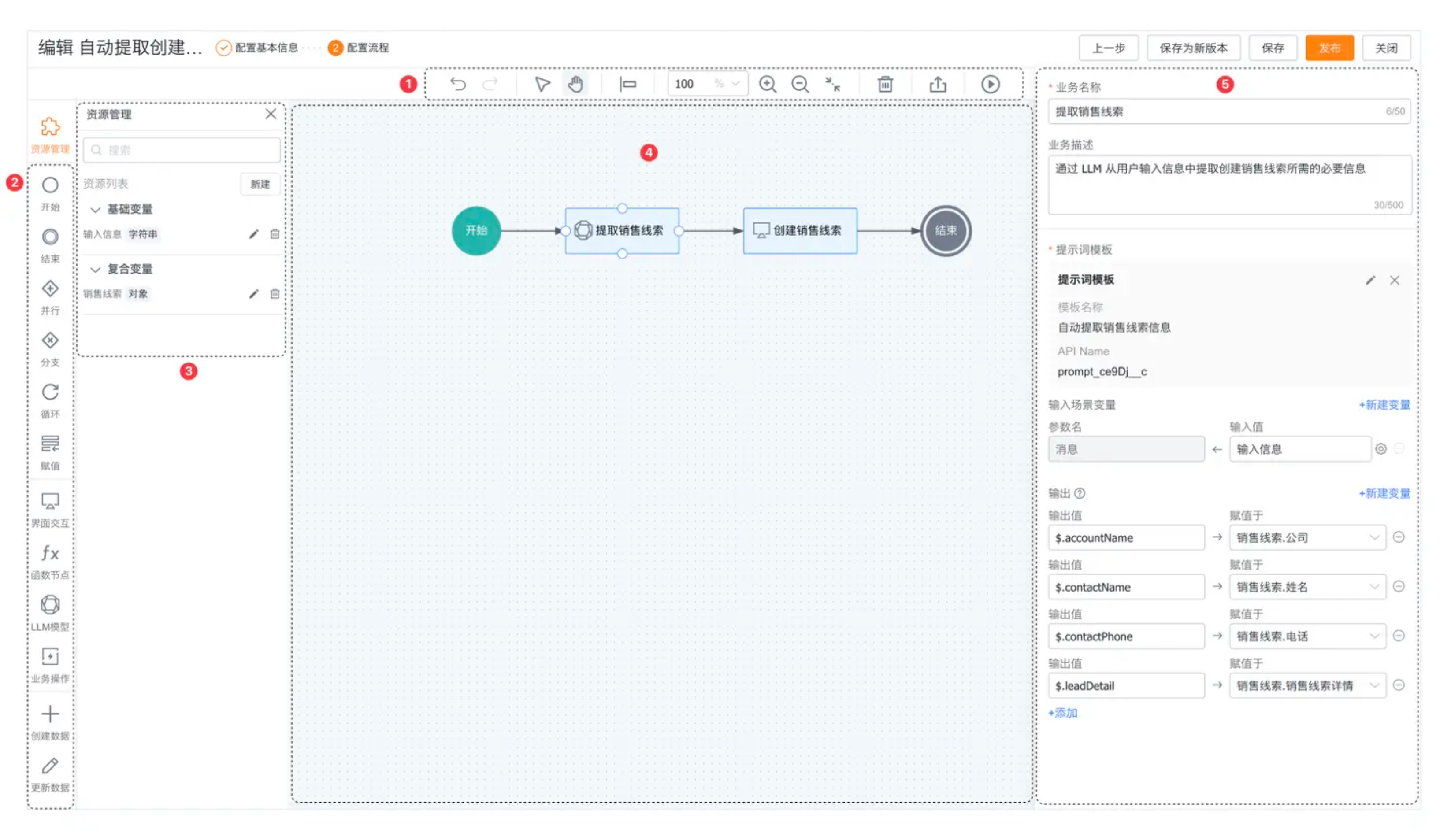Open the zoom percentage dropdown

point(735,84)
